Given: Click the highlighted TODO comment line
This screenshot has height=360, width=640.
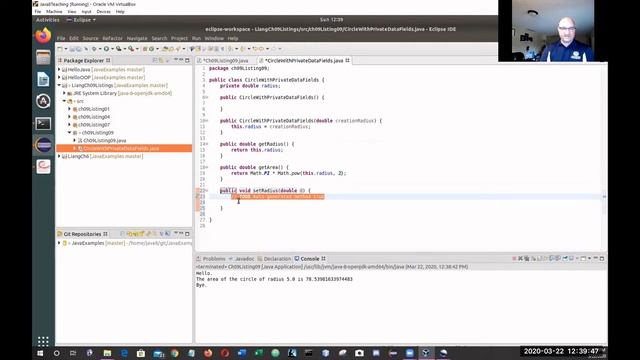Looking at the screenshot, I should [278, 197].
